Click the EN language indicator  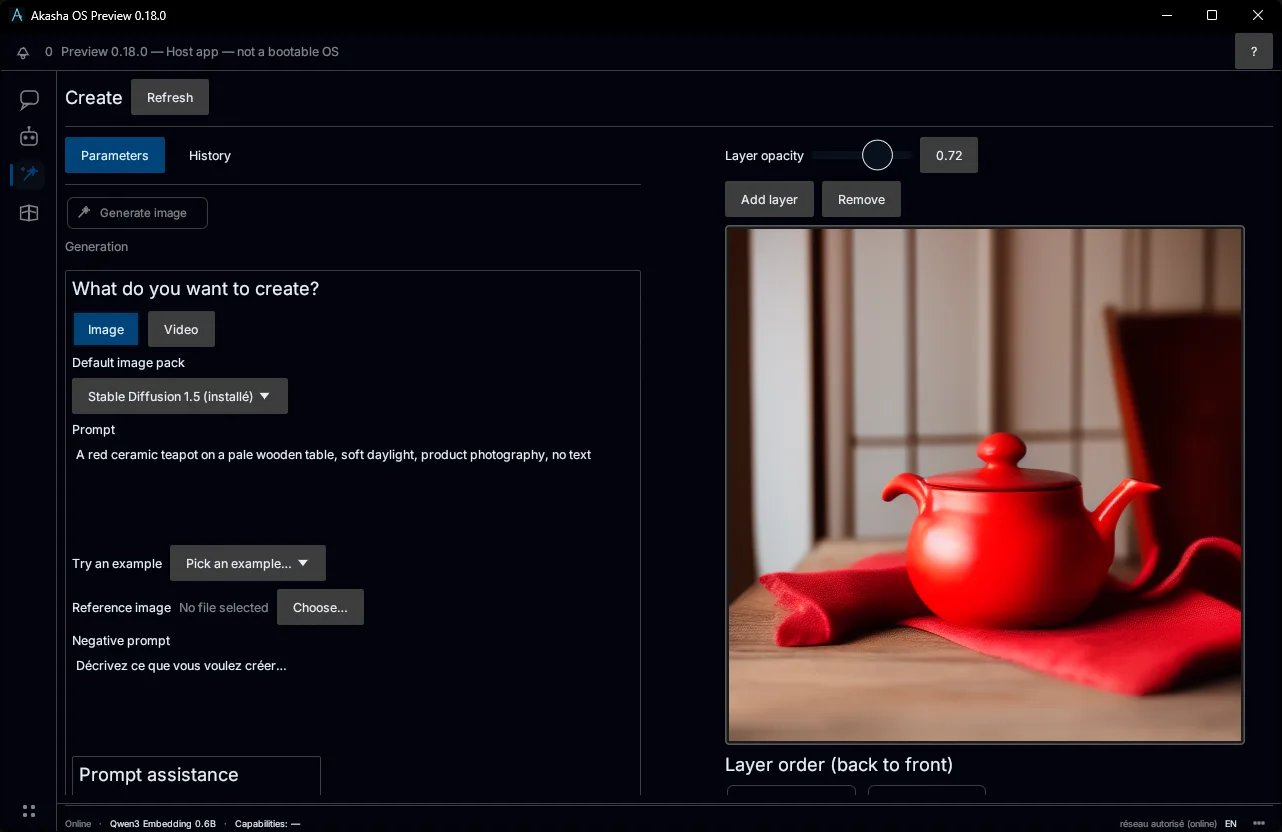[1231, 824]
